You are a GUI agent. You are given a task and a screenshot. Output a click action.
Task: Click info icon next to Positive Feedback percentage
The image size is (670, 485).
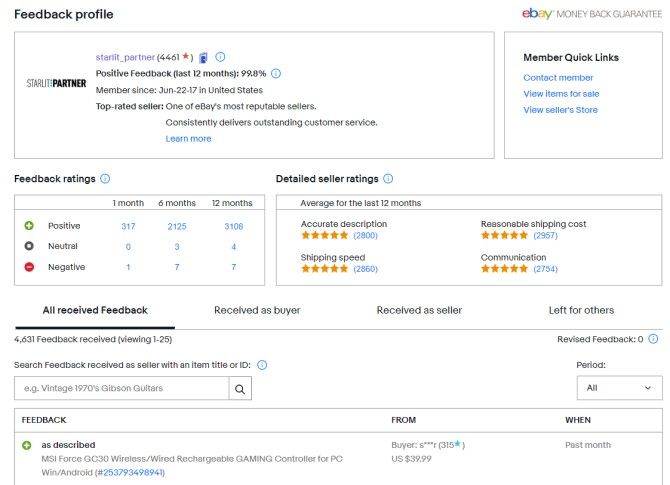pyautogui.click(x=276, y=73)
